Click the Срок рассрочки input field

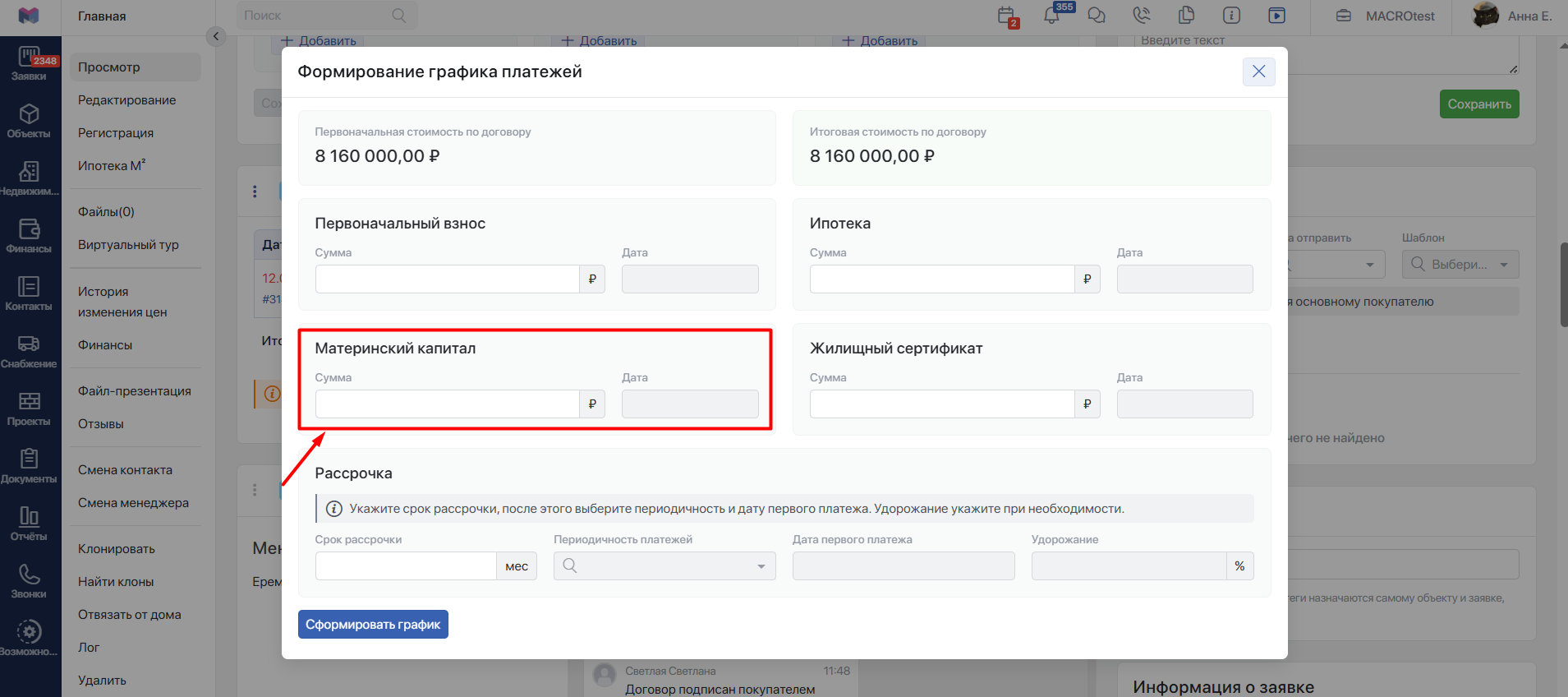pos(406,565)
